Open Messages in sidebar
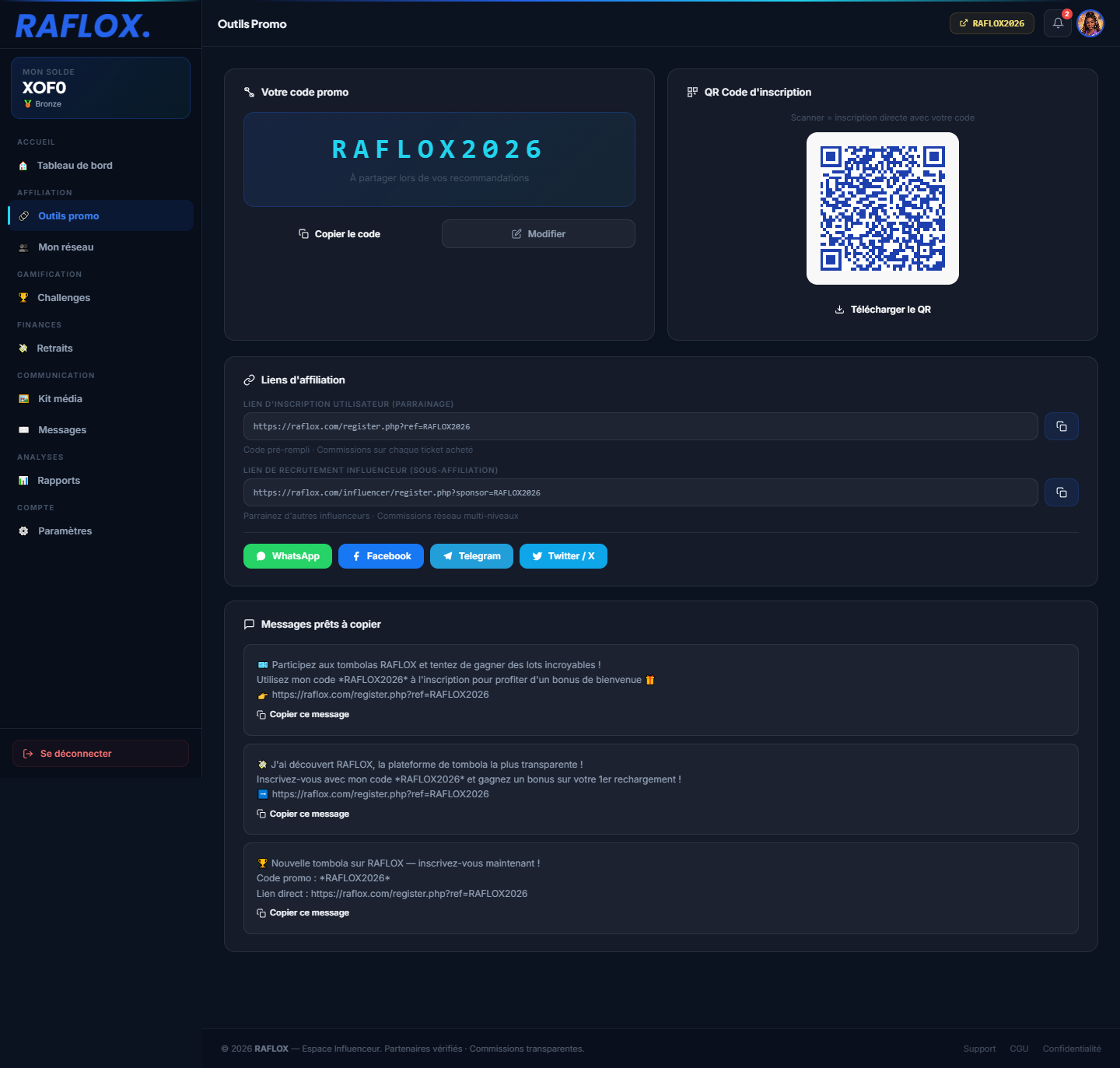 pos(100,430)
